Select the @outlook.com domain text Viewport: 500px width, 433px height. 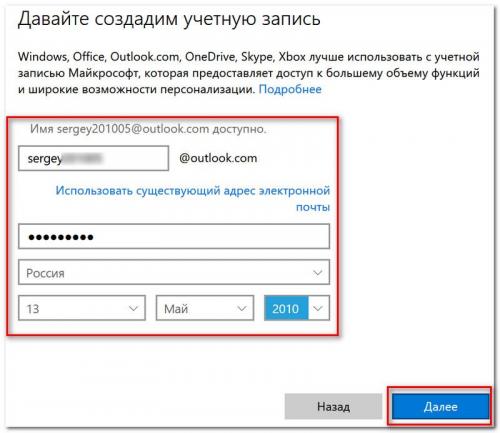218,158
